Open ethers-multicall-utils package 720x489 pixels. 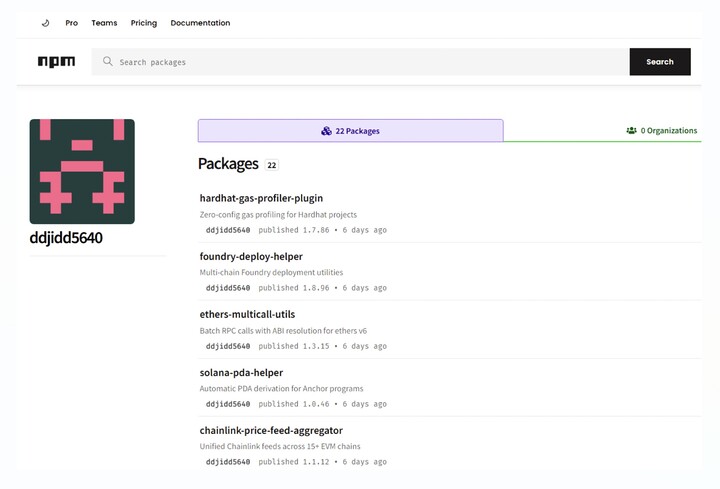[247, 314]
